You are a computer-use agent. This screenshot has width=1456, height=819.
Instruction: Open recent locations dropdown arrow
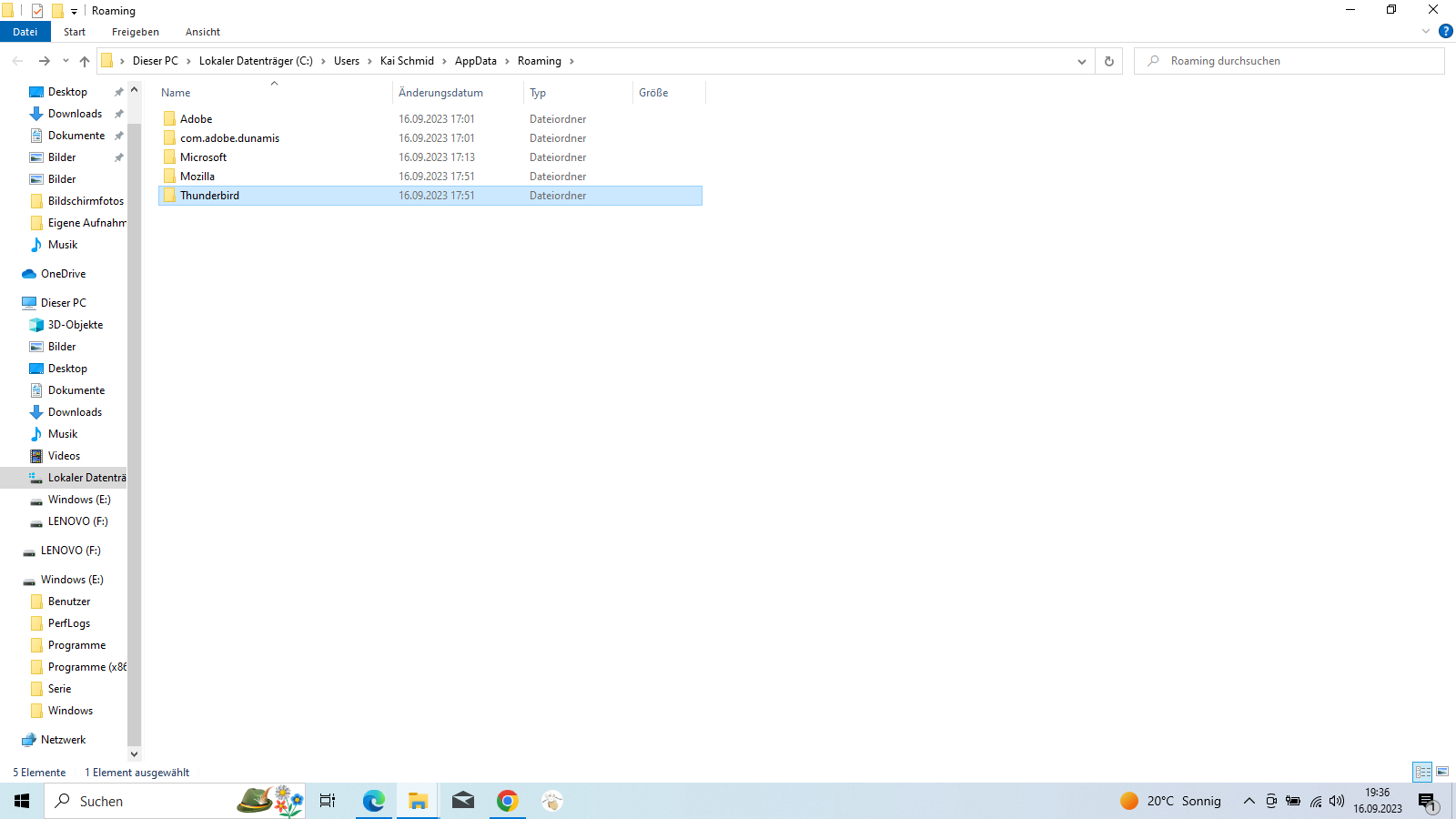[66, 61]
